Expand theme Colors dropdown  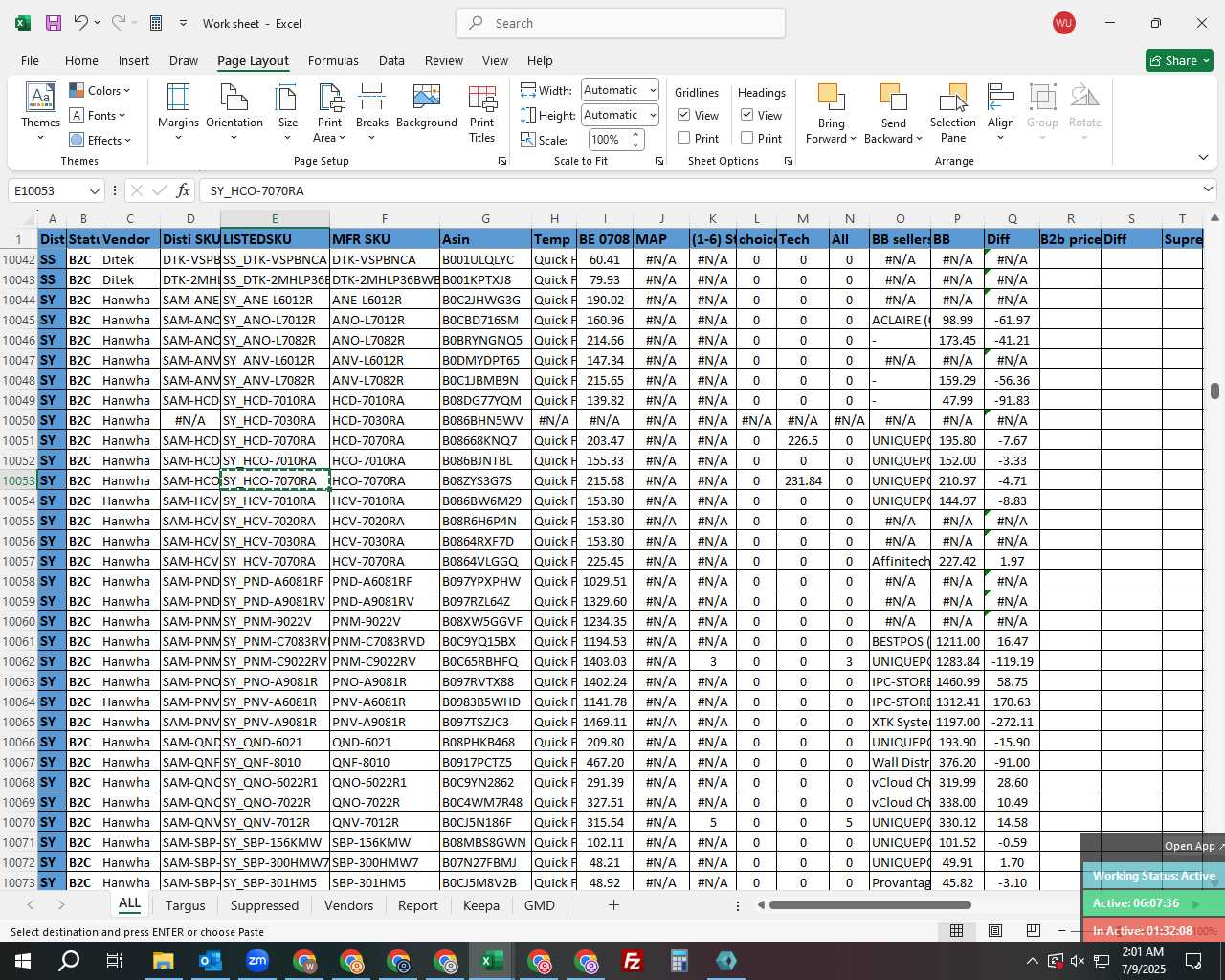(x=100, y=91)
